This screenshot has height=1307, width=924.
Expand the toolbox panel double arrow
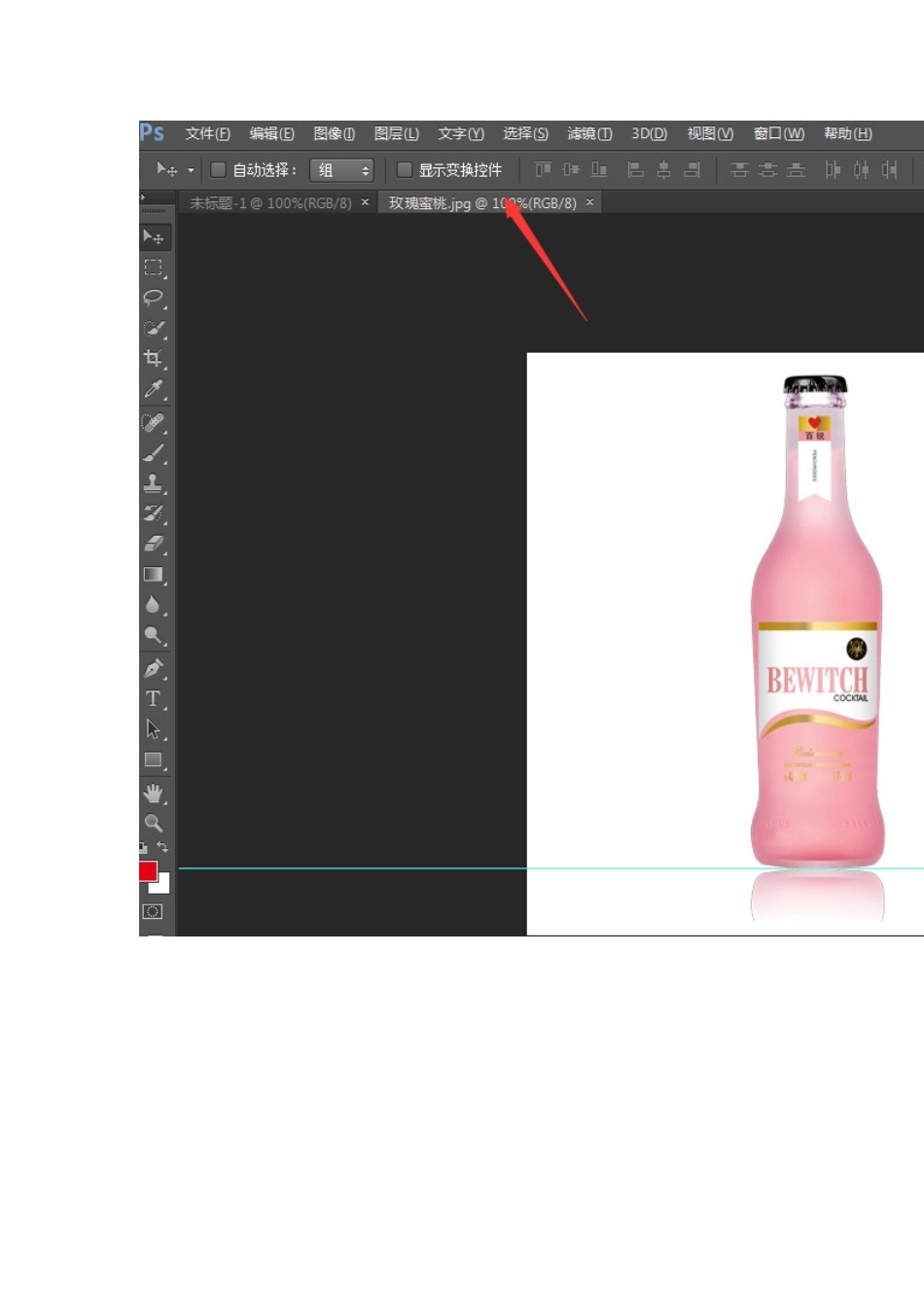142,197
